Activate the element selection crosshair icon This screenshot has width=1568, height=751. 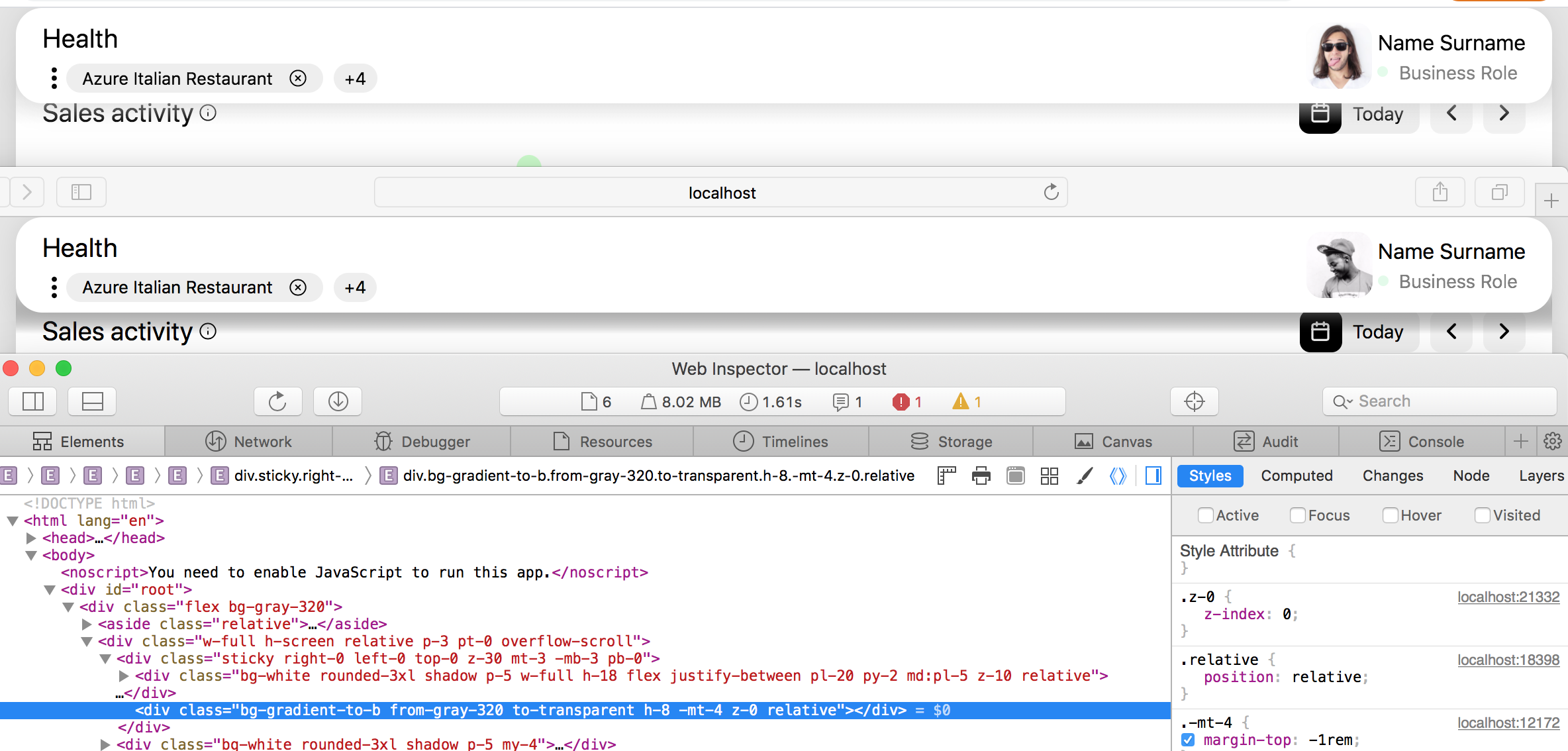click(1194, 401)
